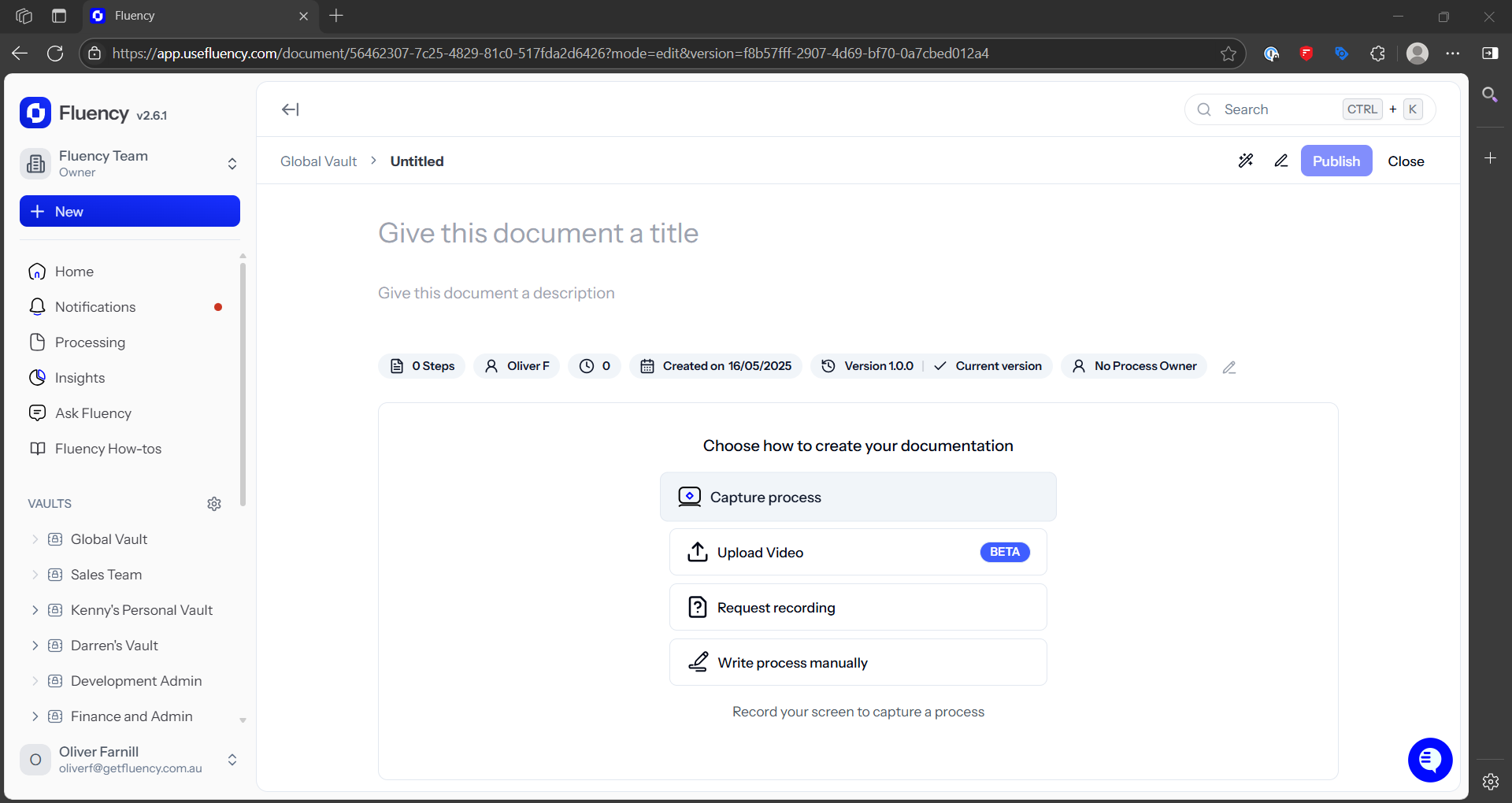The width and height of the screenshot is (1512, 803).
Task: Open the vaults settings gear
Action: coord(214,504)
